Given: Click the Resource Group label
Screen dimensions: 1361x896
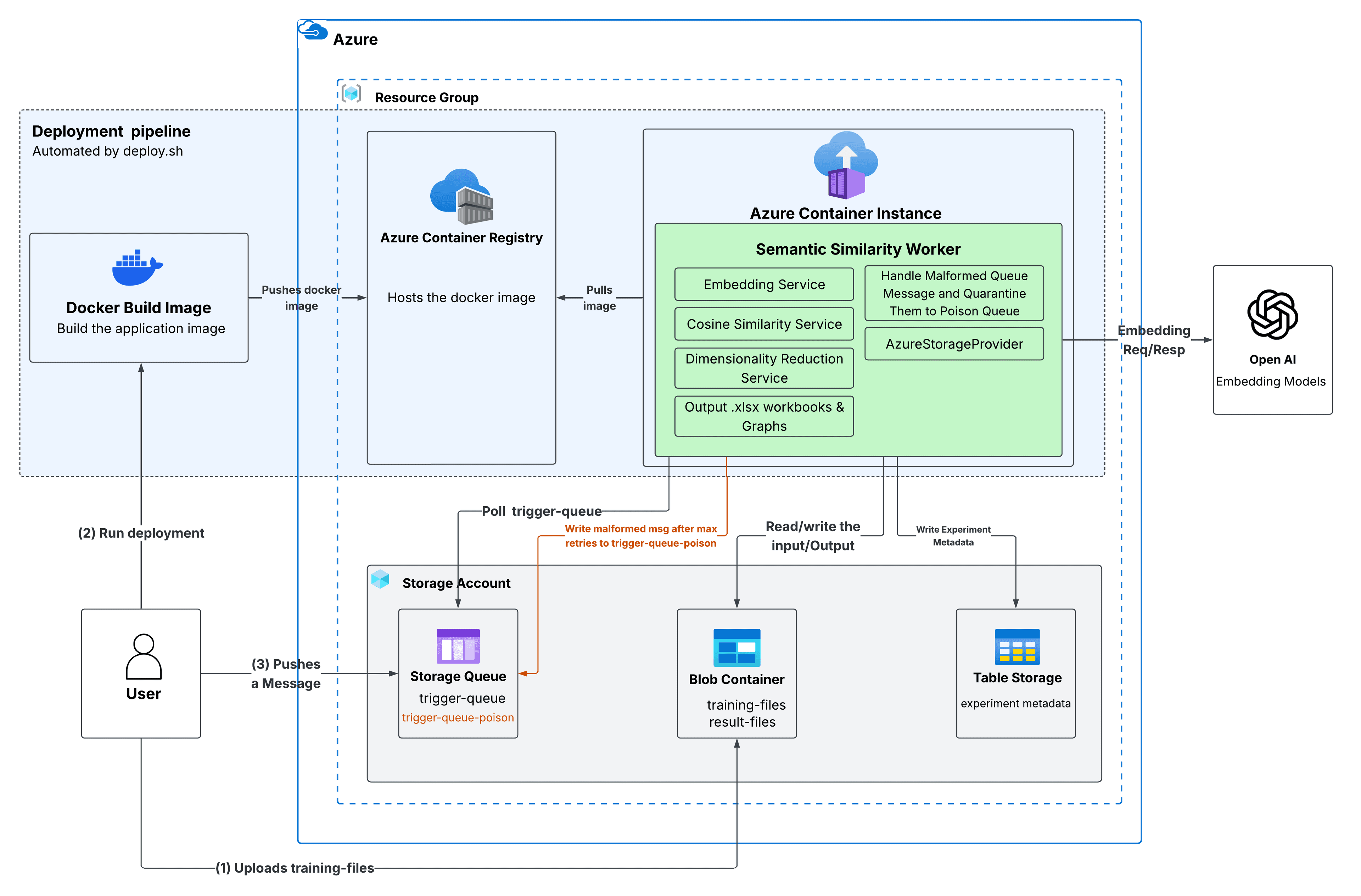Looking at the screenshot, I should pyautogui.click(x=427, y=98).
